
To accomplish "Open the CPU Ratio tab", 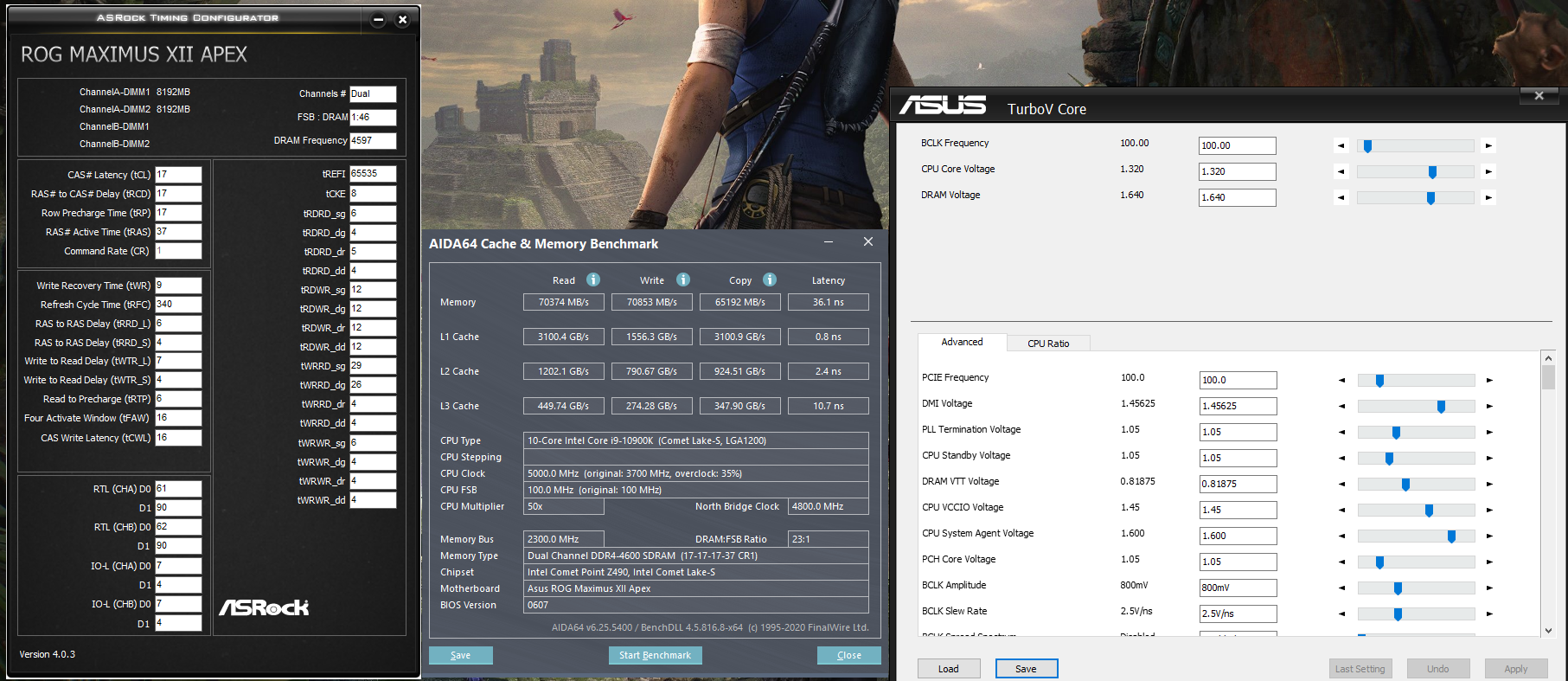I will click(1048, 344).
